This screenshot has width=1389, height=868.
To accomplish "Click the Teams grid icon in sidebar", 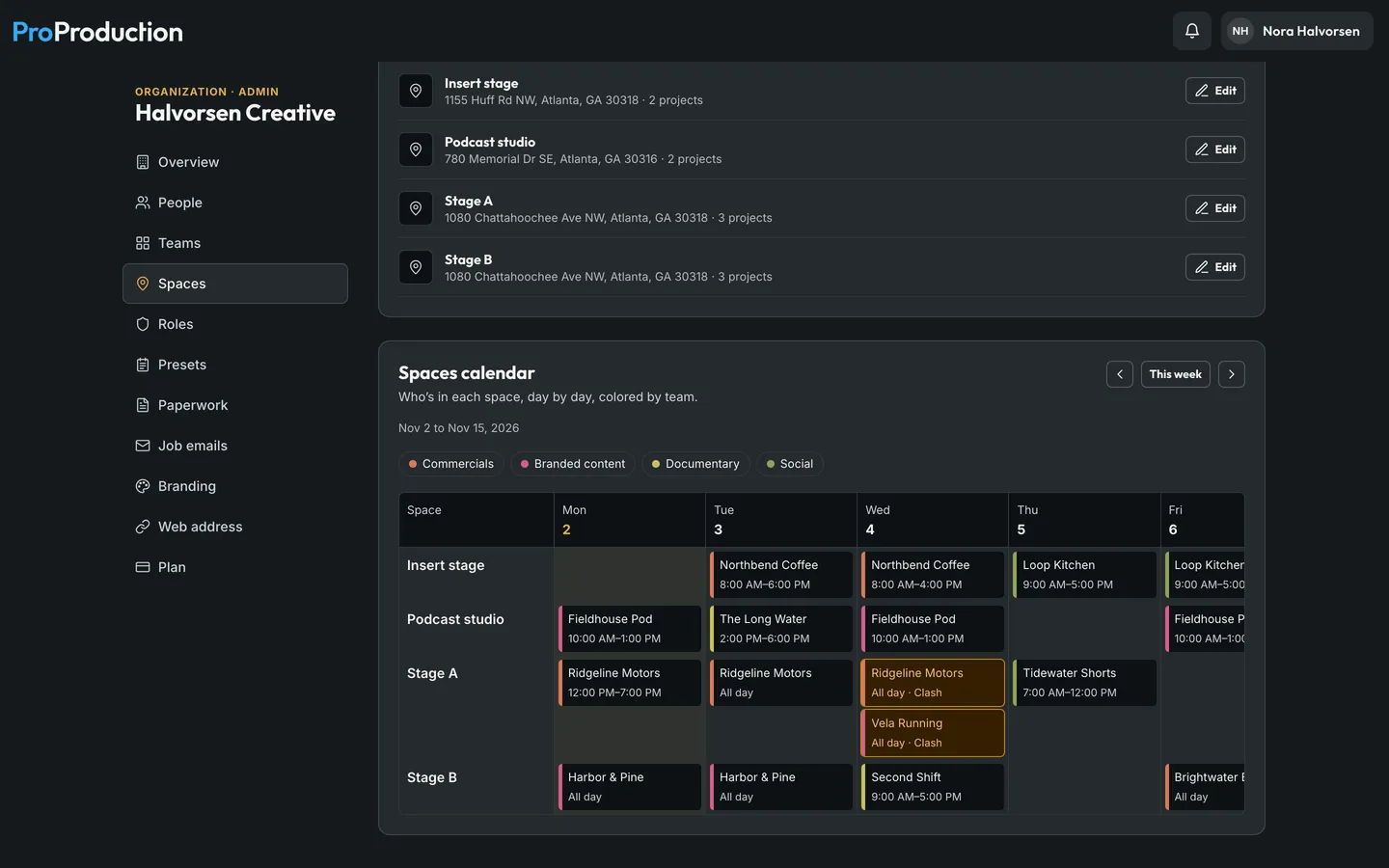I will (x=143, y=243).
